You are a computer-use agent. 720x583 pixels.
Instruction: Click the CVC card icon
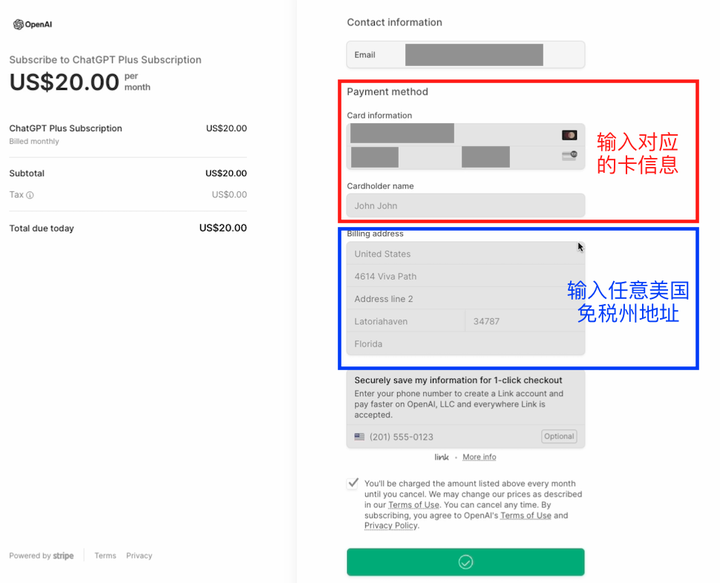click(x=569, y=155)
